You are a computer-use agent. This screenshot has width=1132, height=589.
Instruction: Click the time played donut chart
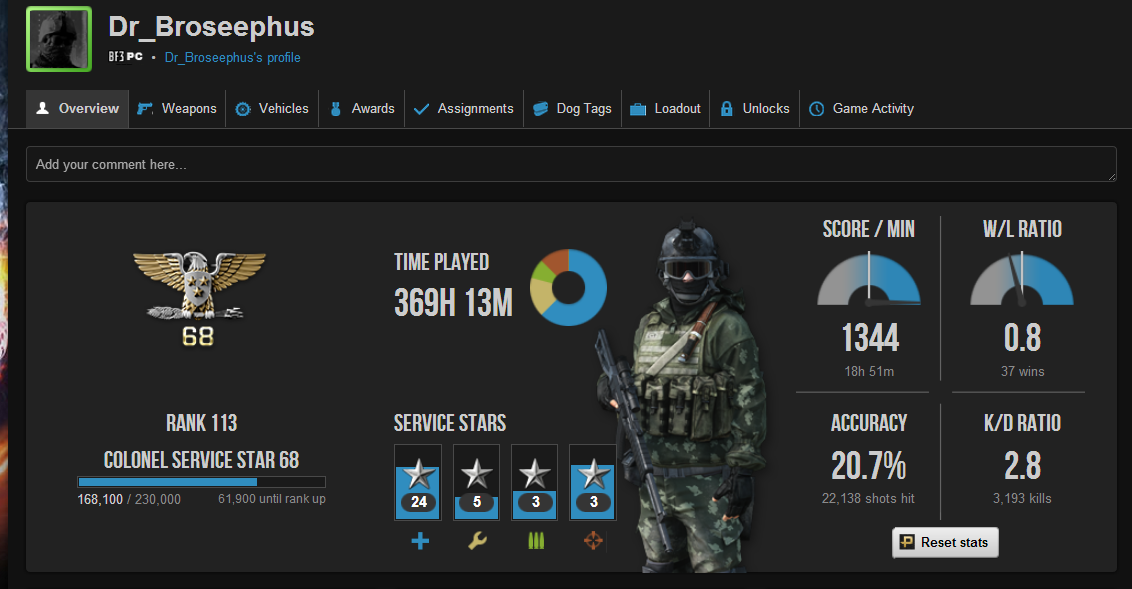568,287
